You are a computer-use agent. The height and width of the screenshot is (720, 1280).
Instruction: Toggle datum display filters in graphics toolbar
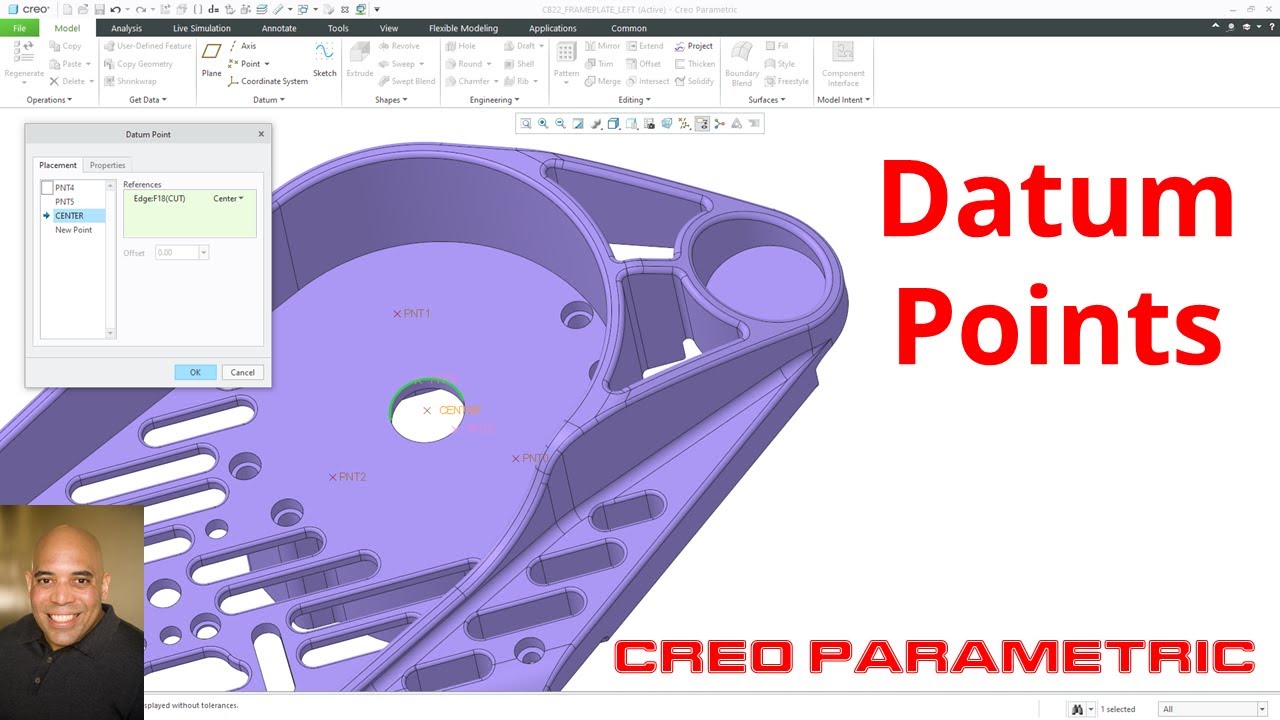pyautogui.click(x=685, y=124)
